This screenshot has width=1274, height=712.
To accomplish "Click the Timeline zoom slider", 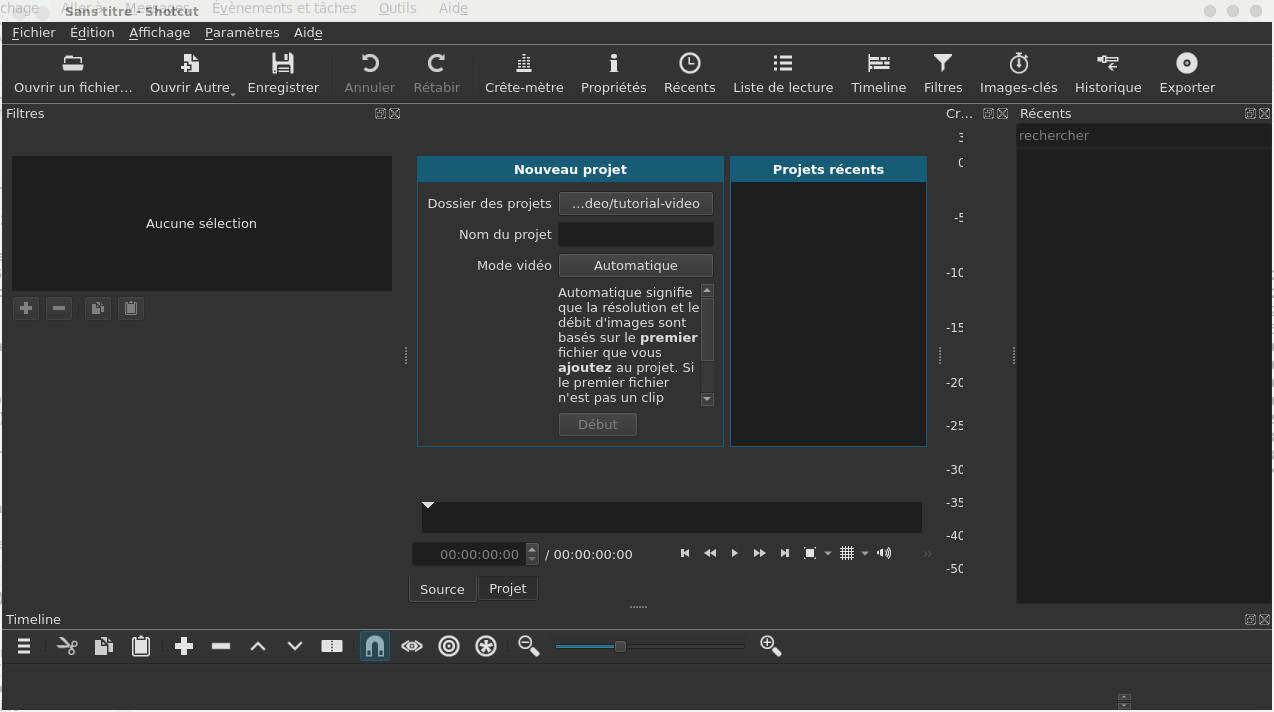I will pos(650,646).
